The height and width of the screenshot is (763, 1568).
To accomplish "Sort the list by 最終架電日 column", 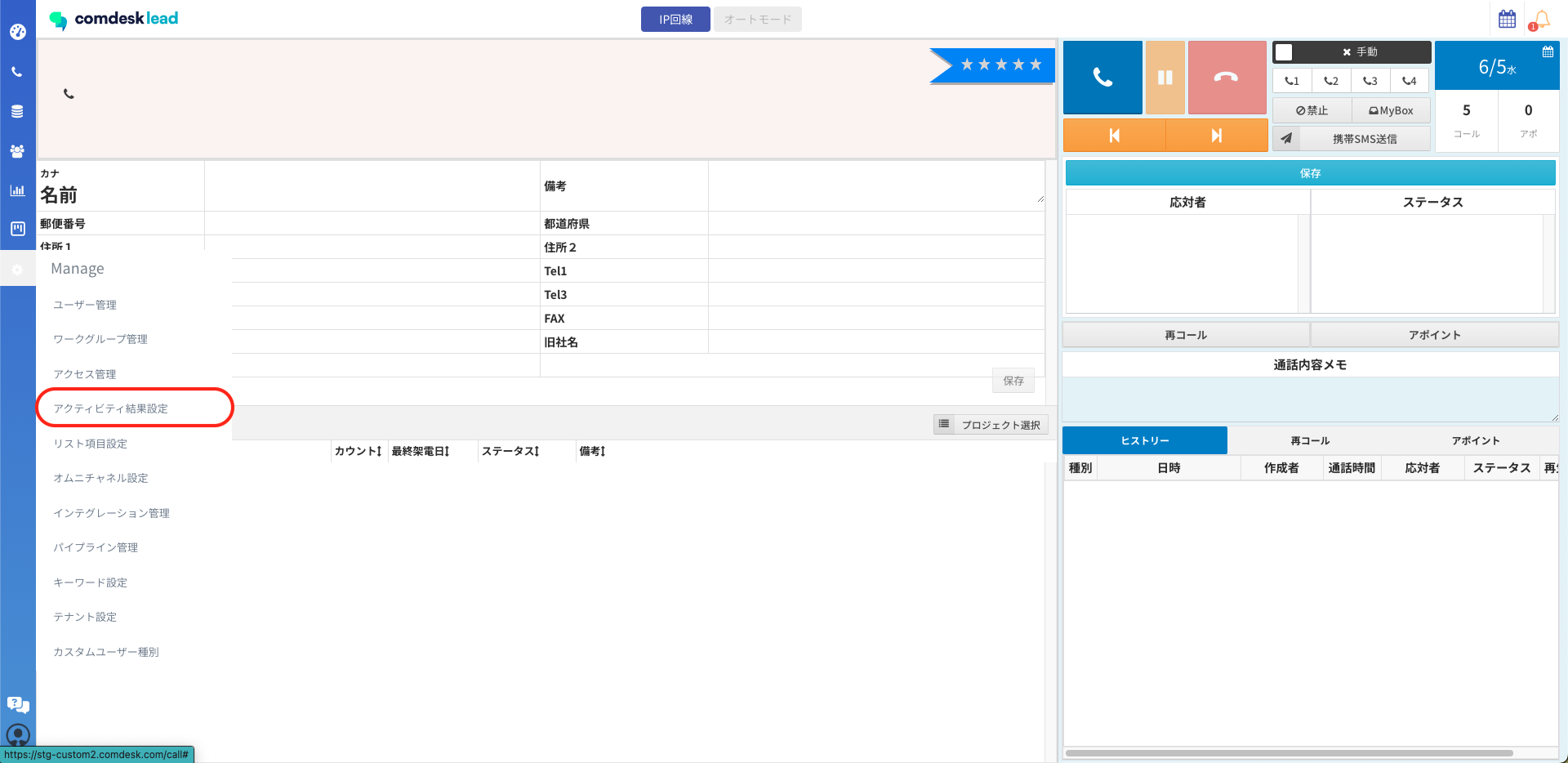I will point(420,451).
